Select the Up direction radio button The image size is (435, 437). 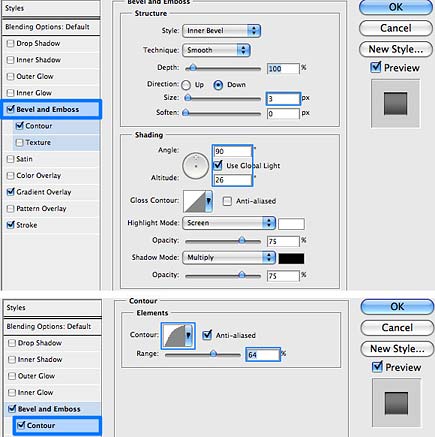click(186, 85)
